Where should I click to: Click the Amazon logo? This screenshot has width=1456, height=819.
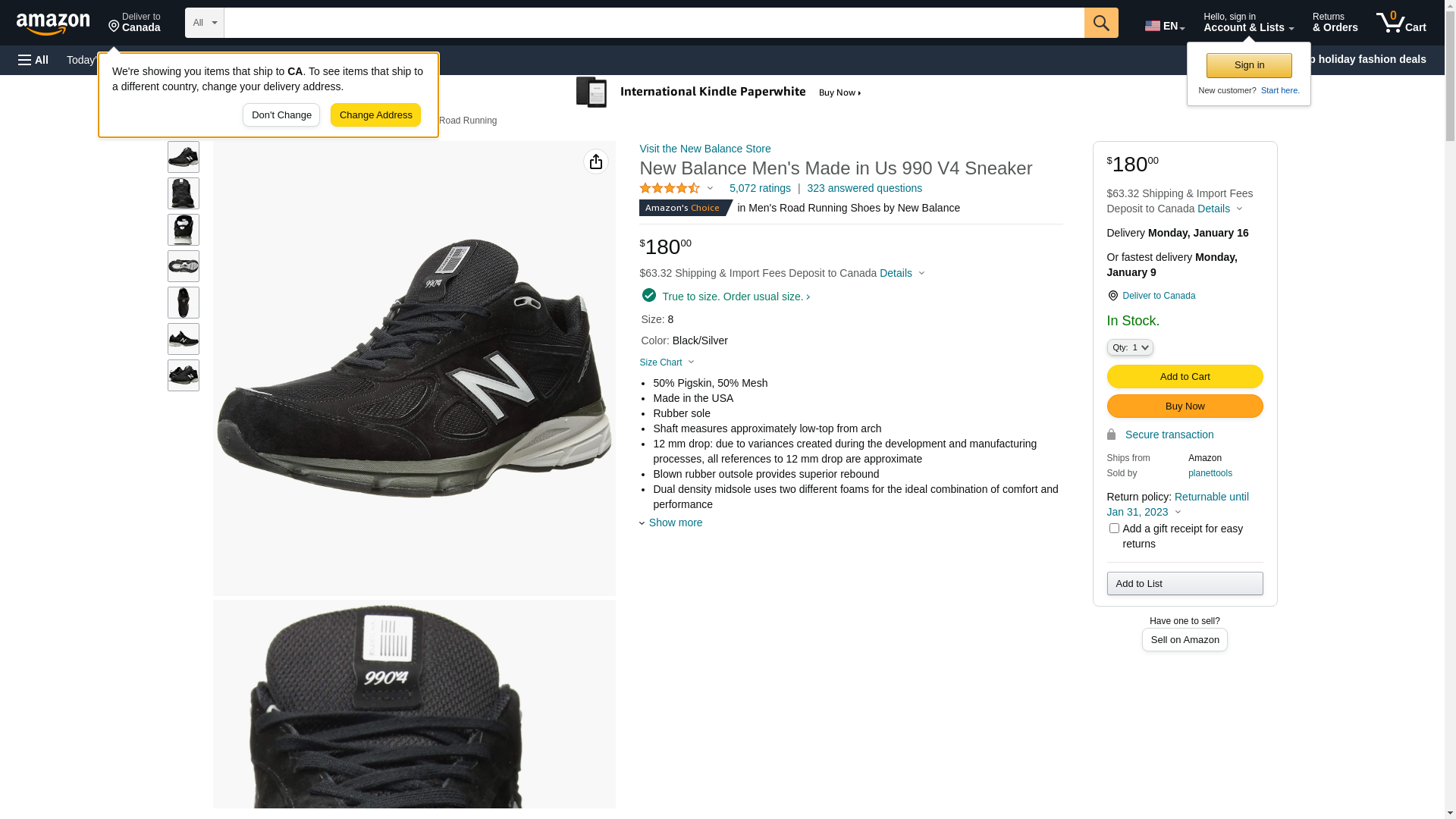(53, 24)
